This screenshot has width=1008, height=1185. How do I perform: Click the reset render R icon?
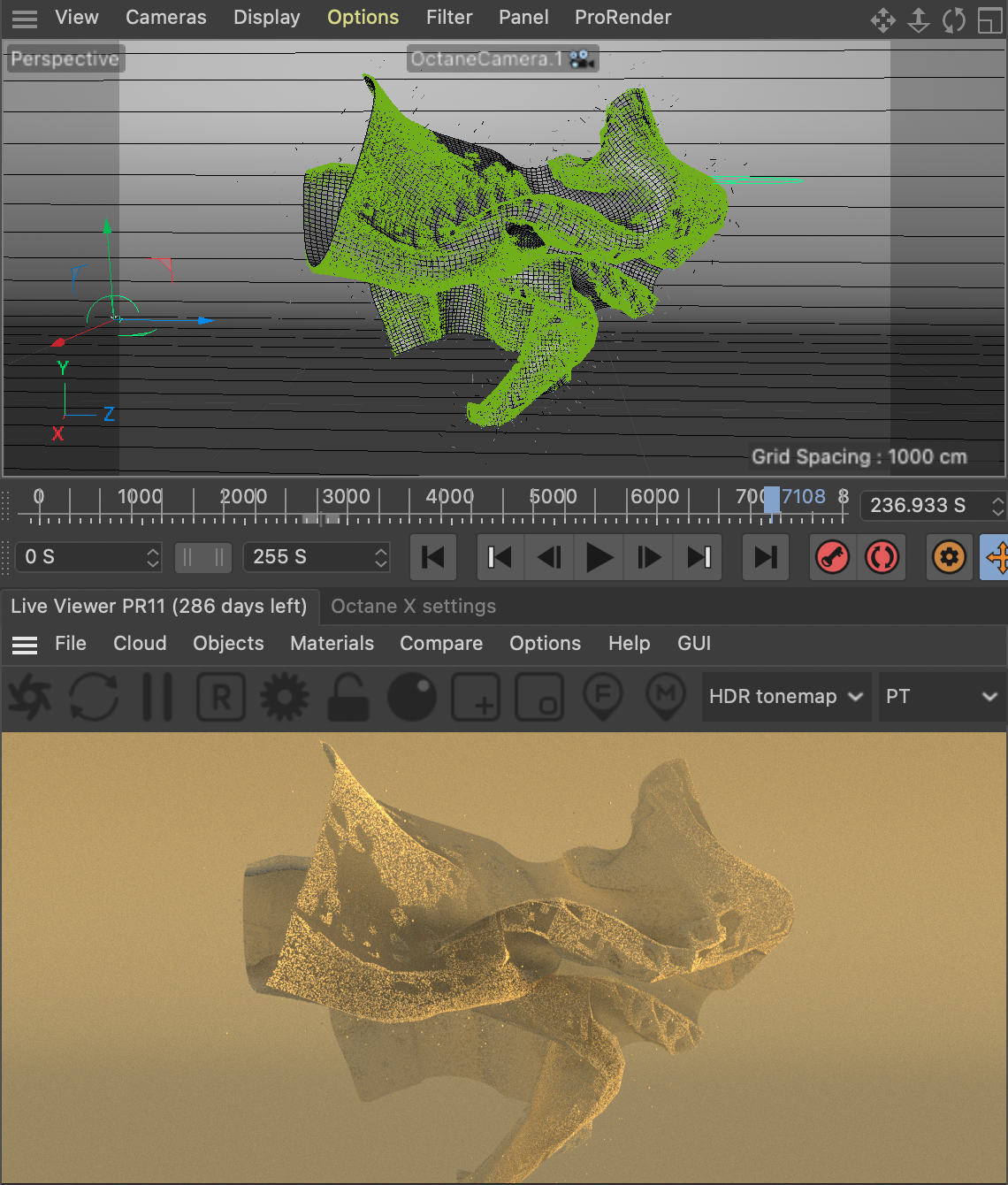pyautogui.click(x=221, y=697)
